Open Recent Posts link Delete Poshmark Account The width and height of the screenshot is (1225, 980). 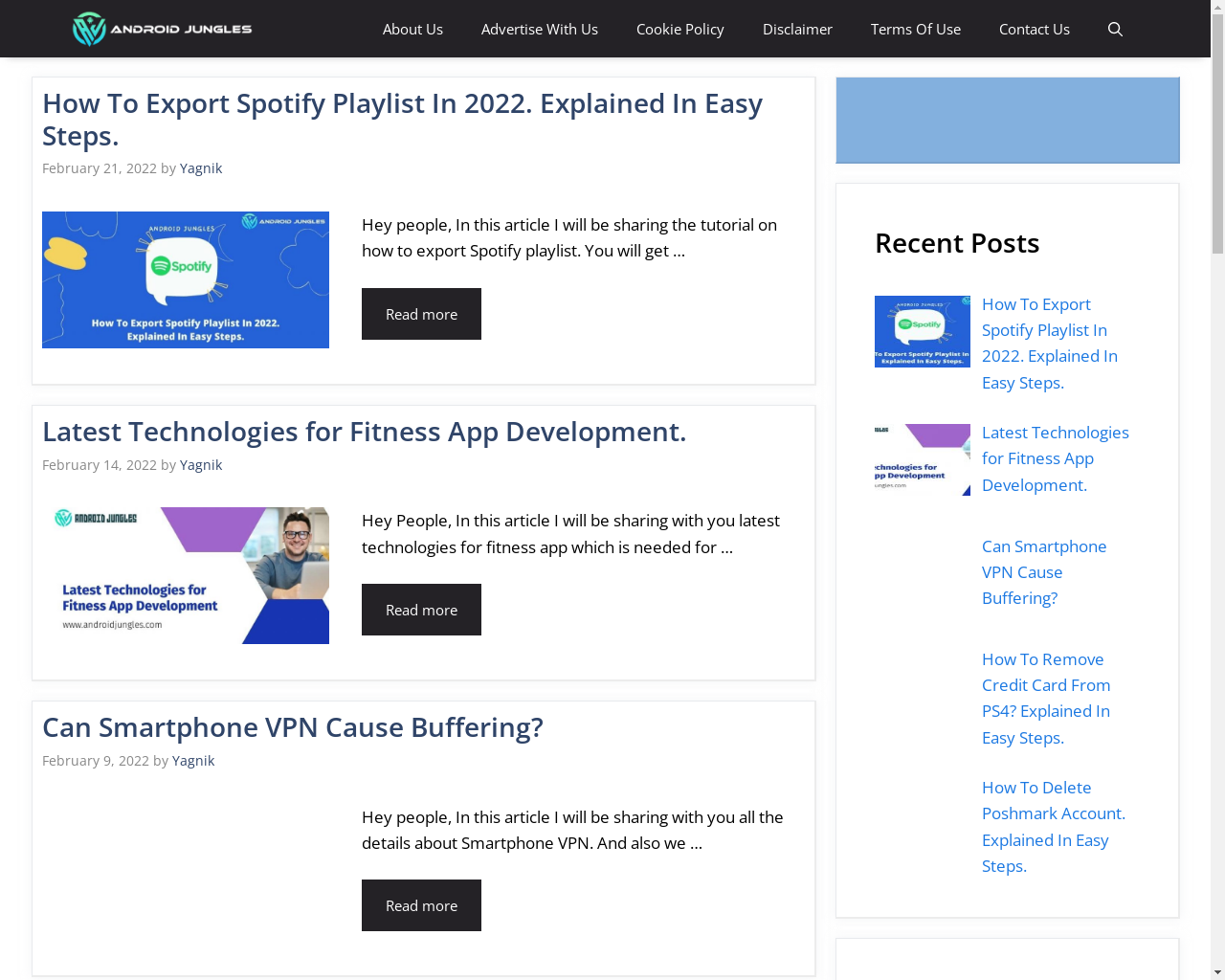1054,827
